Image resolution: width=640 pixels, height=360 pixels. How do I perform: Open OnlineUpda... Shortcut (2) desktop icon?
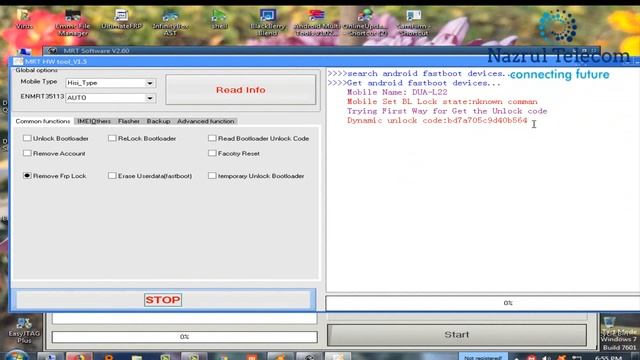coord(365,22)
